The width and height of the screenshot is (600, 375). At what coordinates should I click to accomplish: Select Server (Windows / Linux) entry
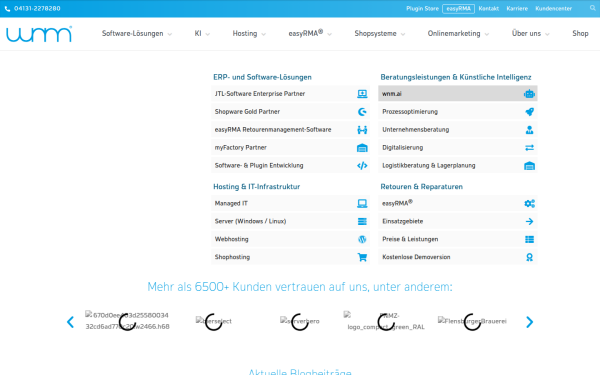tap(290, 222)
